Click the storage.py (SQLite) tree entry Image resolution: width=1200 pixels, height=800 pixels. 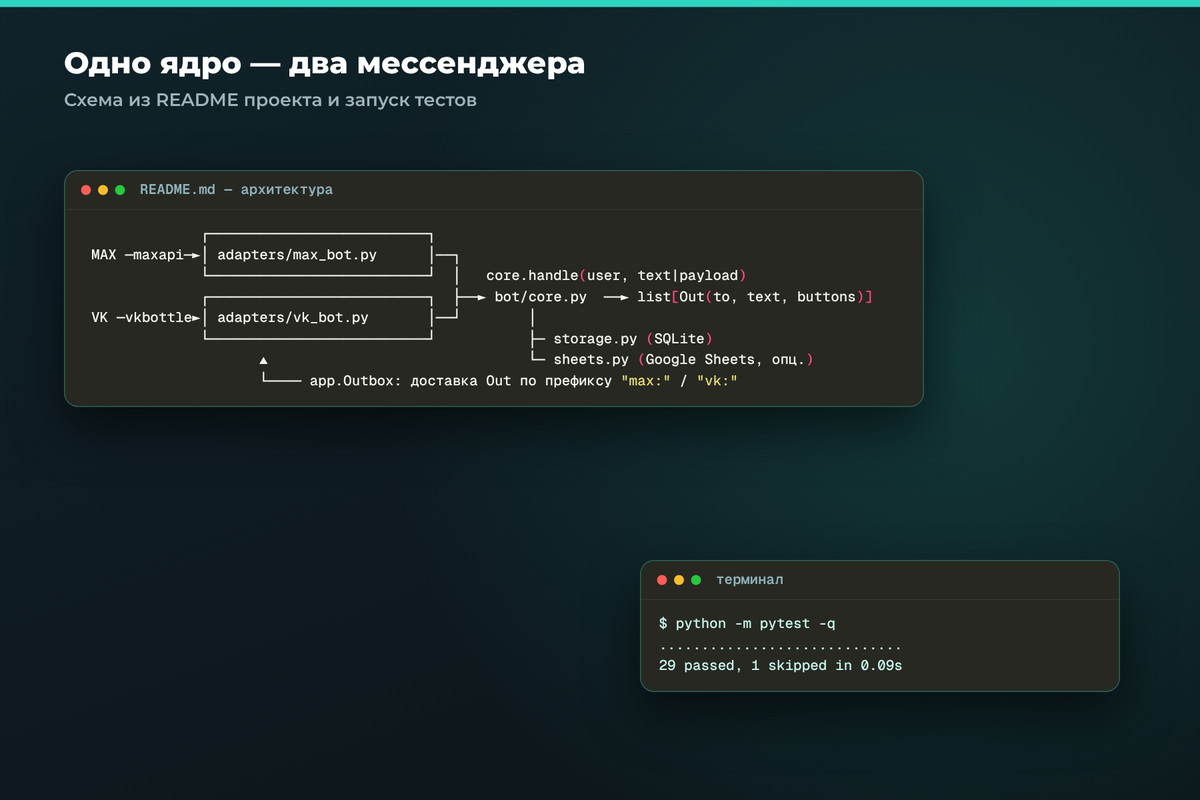[x=633, y=339]
